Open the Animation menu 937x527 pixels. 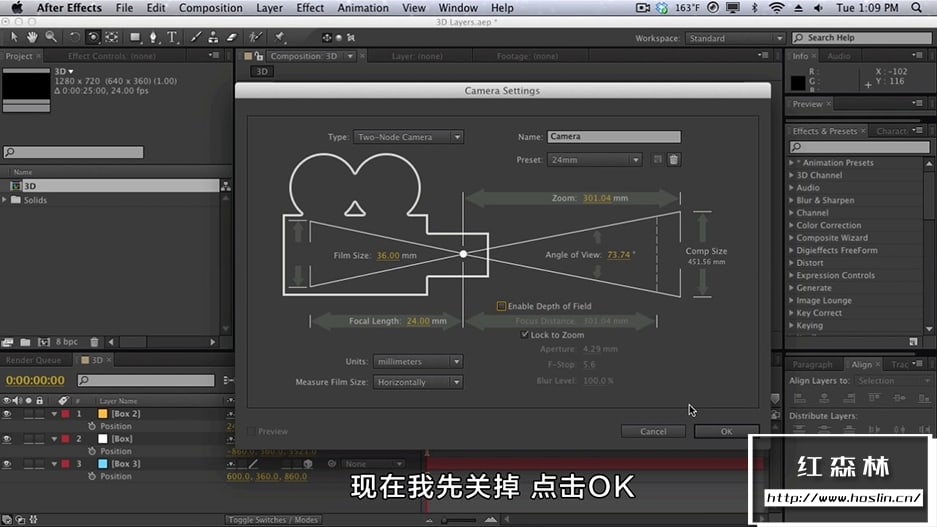[x=363, y=8]
